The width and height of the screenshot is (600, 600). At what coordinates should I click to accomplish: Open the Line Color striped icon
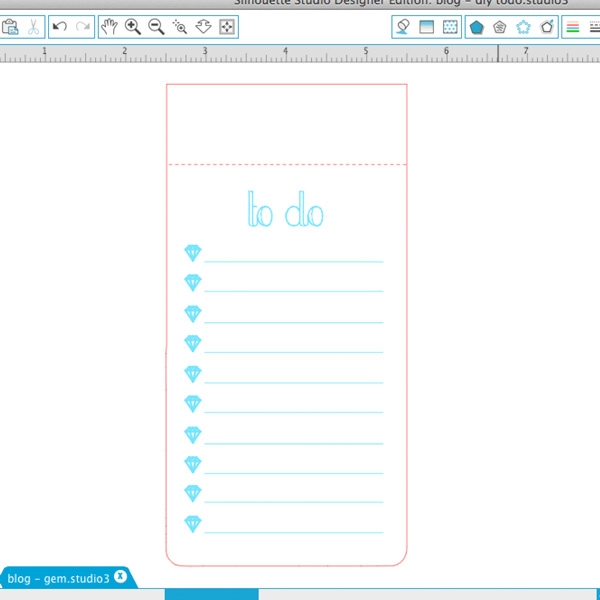point(573,27)
